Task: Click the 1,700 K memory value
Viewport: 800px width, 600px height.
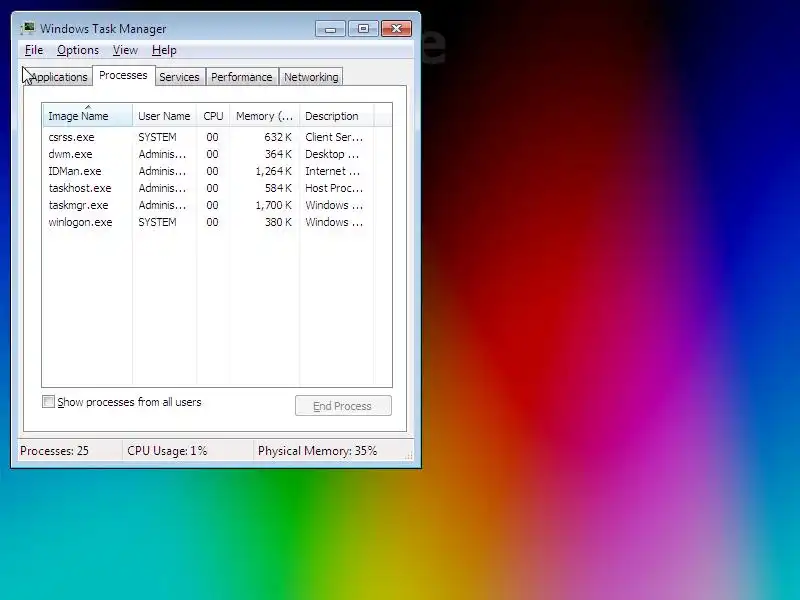Action: [x=273, y=205]
